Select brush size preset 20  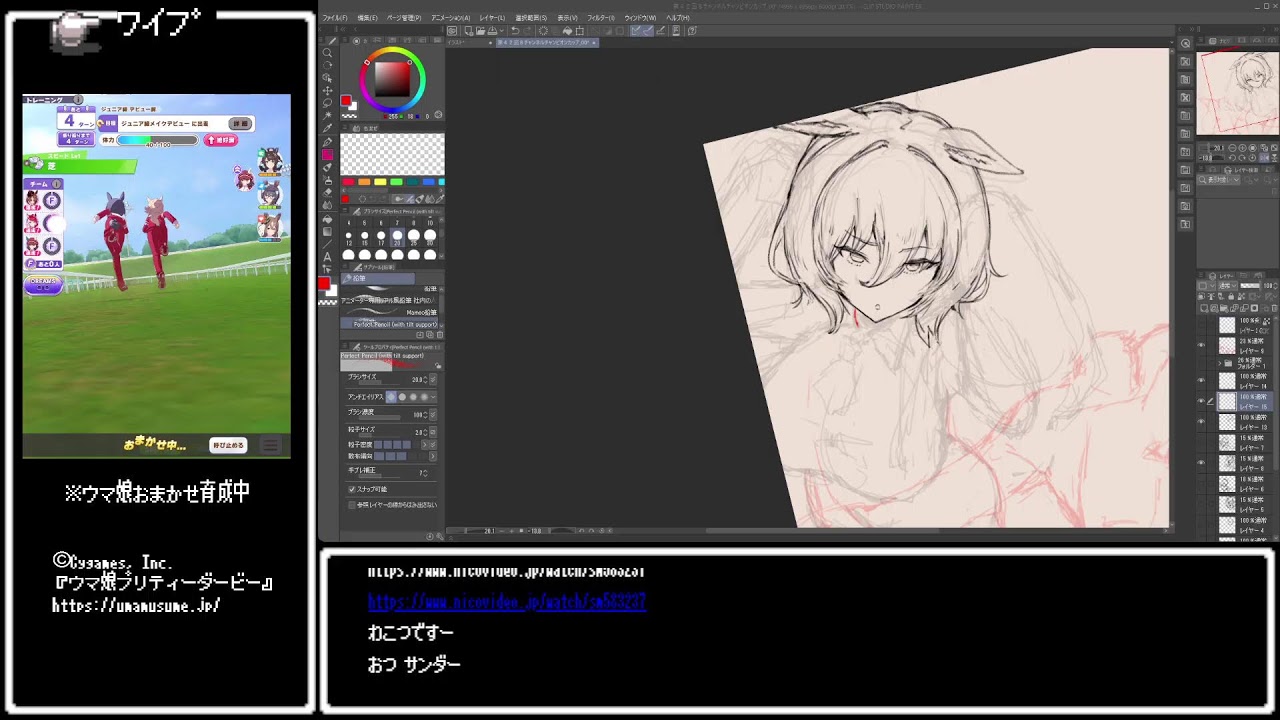pos(397,238)
